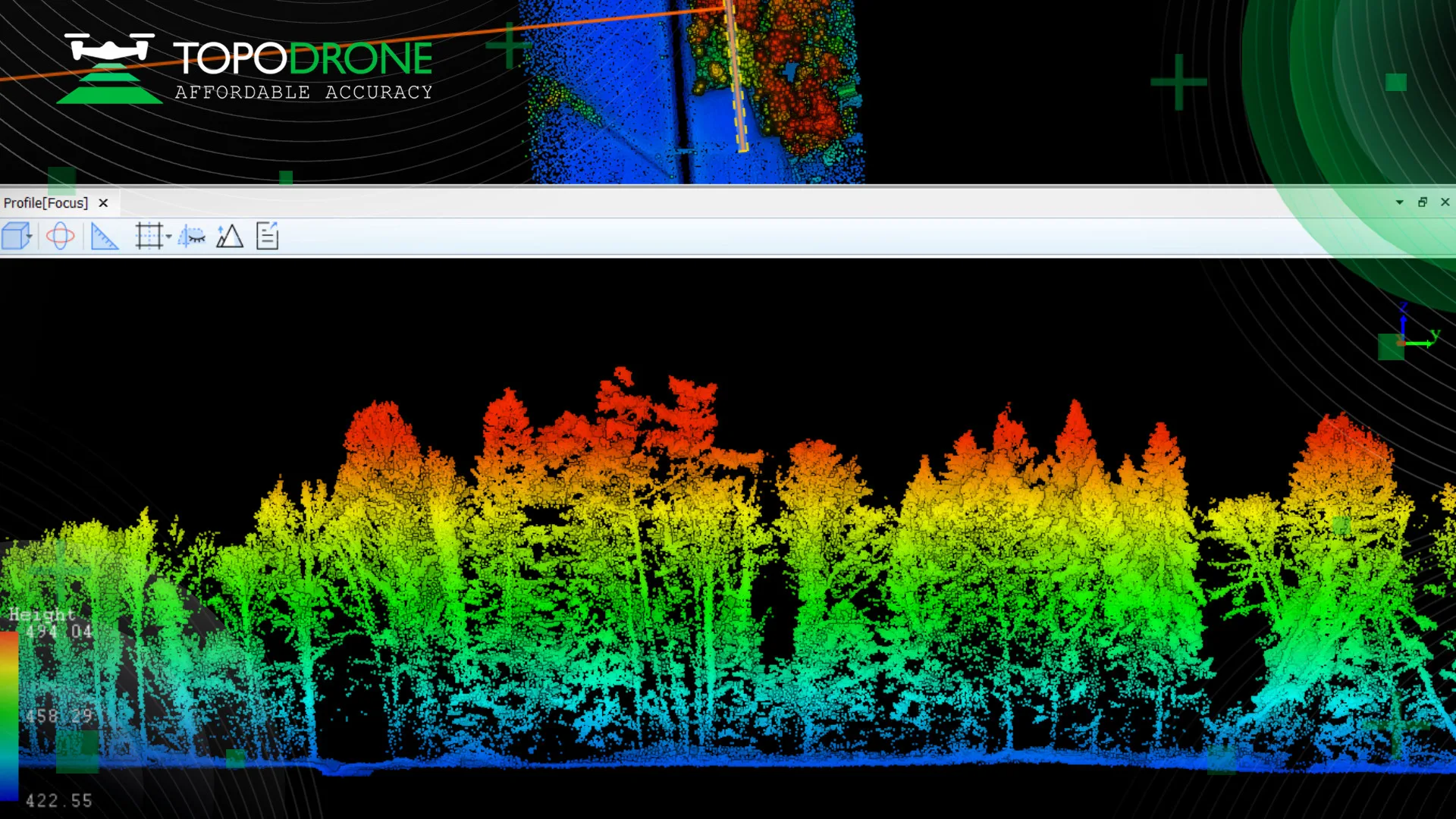Export the profile report document
Screen dimensions: 1456x819
point(268,236)
